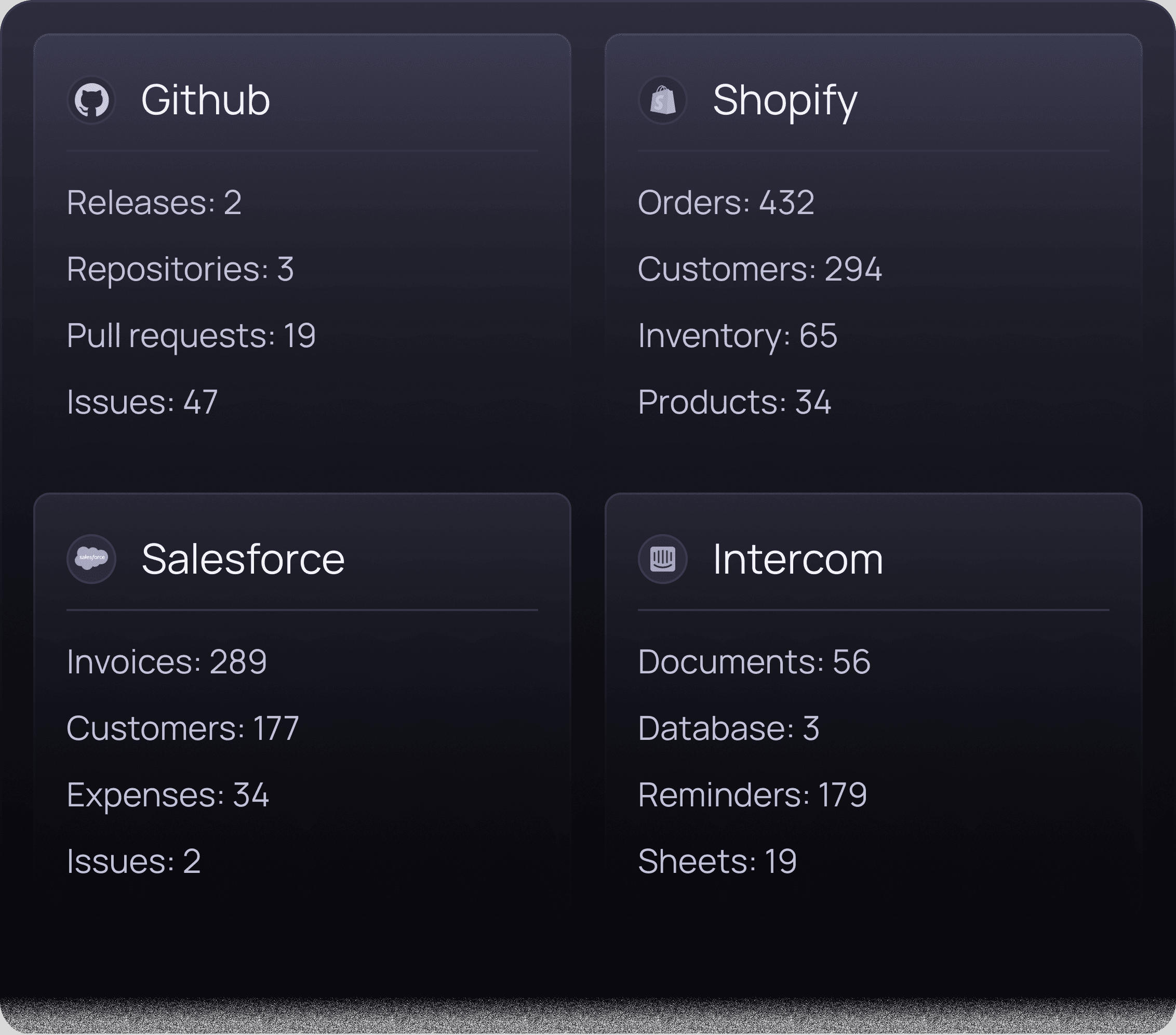
Task: Click the Github octocat logo icon
Action: tap(91, 100)
